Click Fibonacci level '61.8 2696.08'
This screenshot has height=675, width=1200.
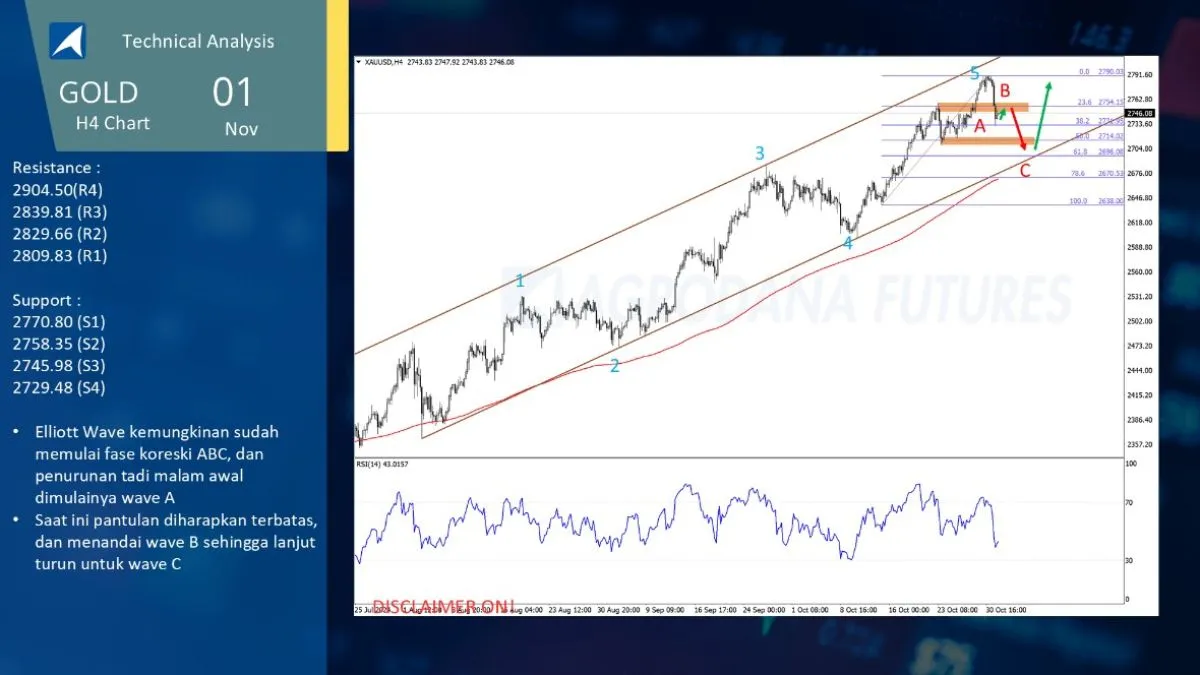point(1100,152)
